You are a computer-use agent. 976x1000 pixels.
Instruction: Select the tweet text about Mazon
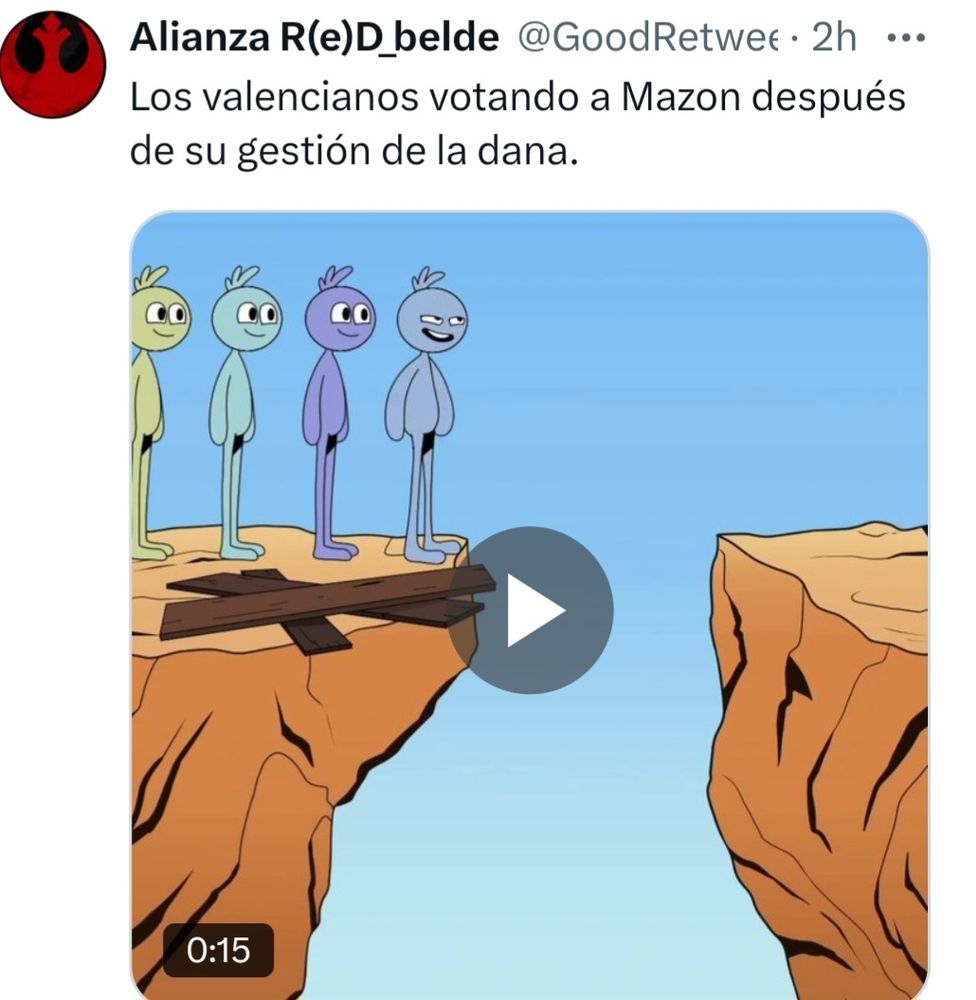[x=517, y=124]
